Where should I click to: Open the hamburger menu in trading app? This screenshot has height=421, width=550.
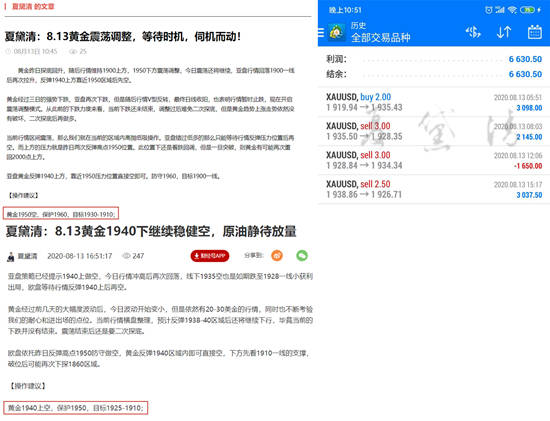pyautogui.click(x=321, y=33)
